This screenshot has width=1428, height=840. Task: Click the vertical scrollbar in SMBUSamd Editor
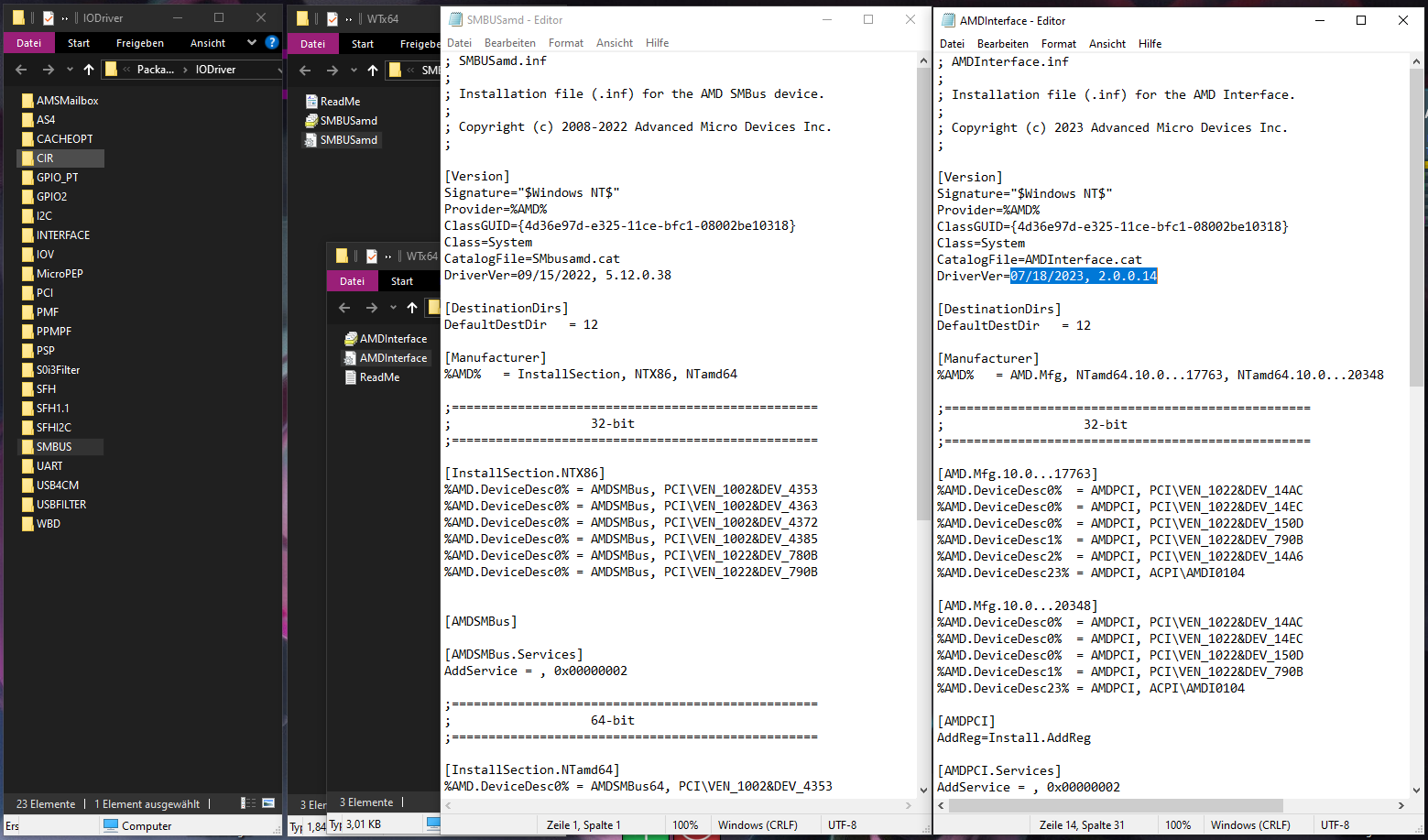pos(923,293)
